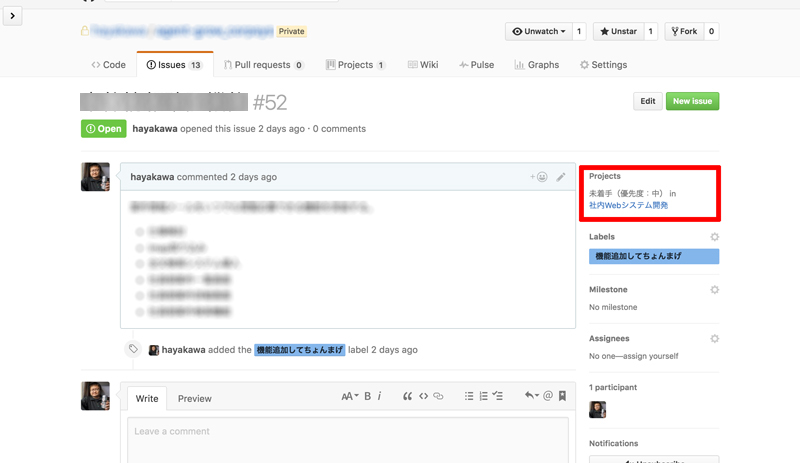The height and width of the screenshot is (463, 800).
Task: Insert code with the angle-brackets icon
Action: [x=423, y=396]
